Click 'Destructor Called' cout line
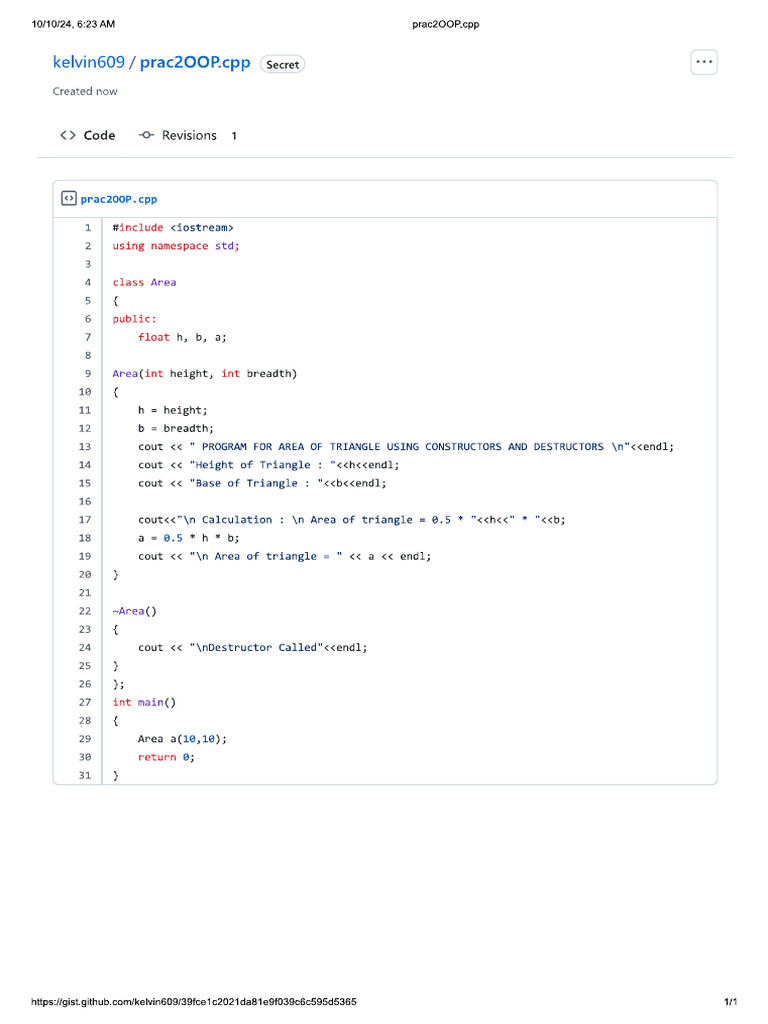This screenshot has width=768, height=1024. pyautogui.click(x=253, y=648)
